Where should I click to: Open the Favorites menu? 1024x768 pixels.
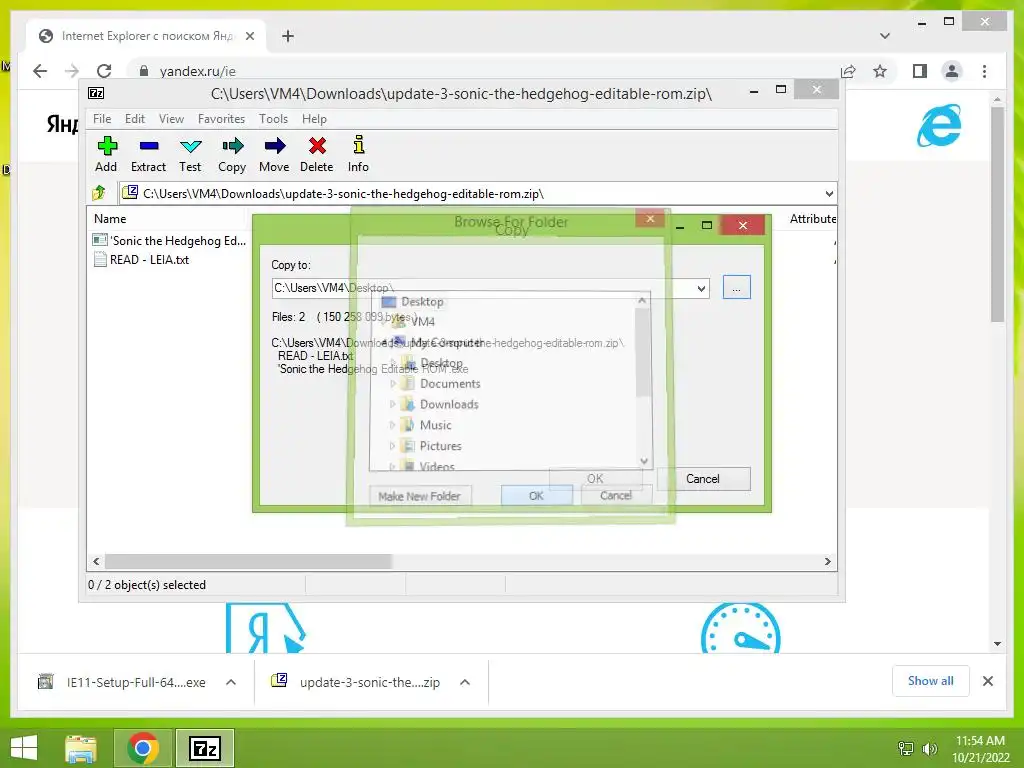click(221, 119)
